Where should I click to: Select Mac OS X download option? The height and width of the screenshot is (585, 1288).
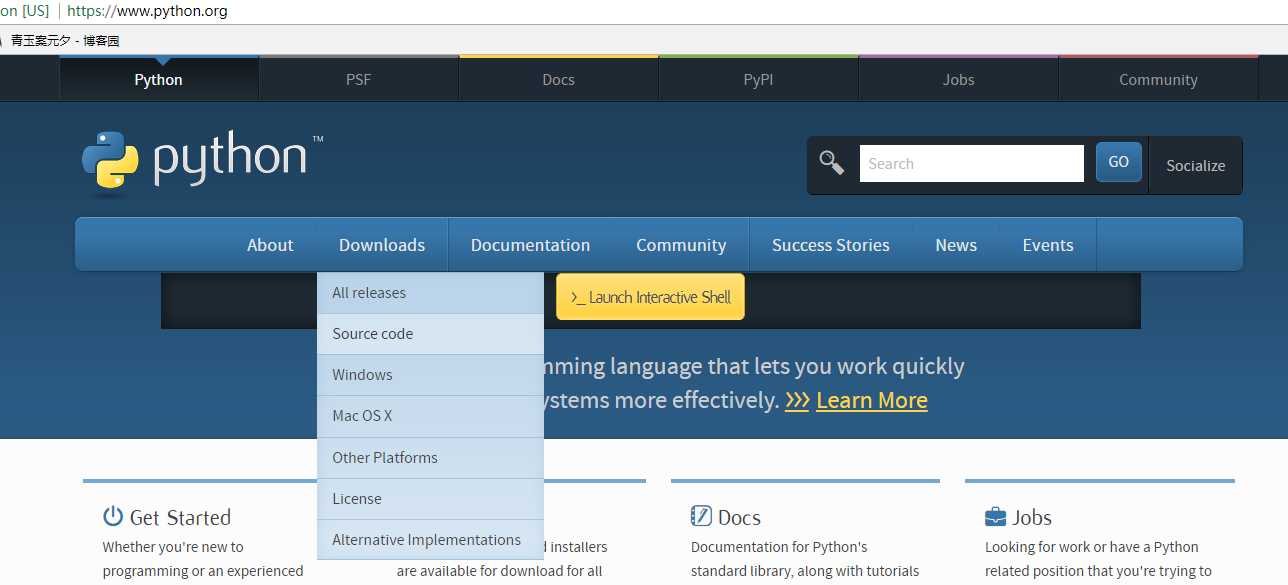[x=430, y=416]
